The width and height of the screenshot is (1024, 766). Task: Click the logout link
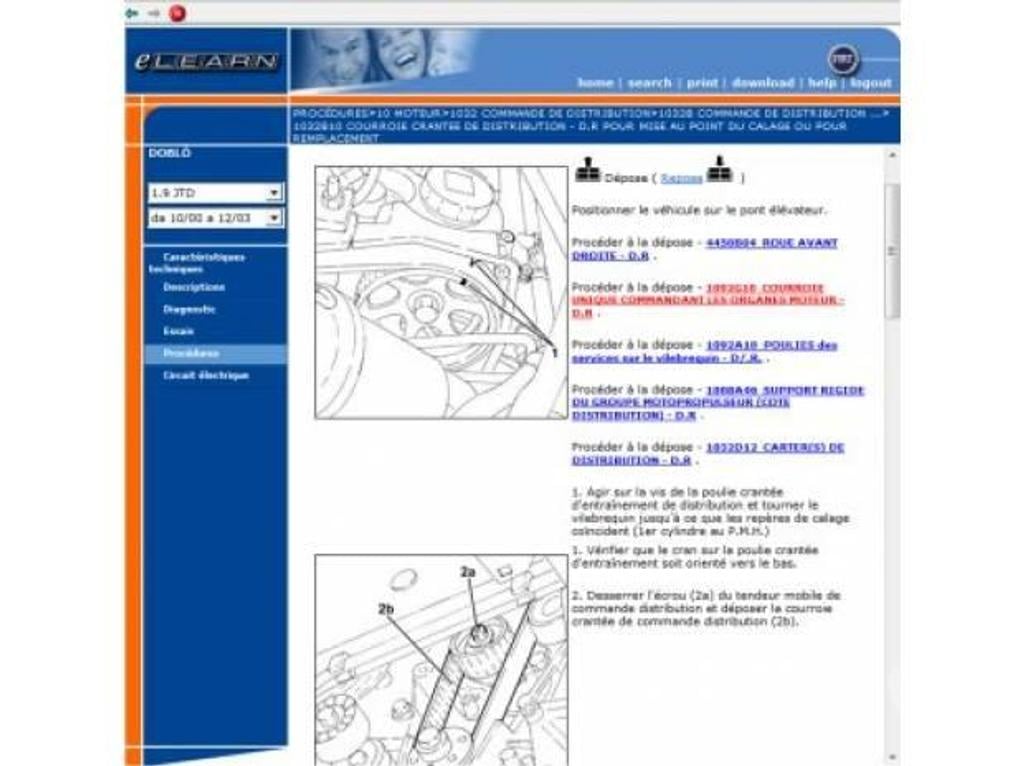click(x=870, y=83)
